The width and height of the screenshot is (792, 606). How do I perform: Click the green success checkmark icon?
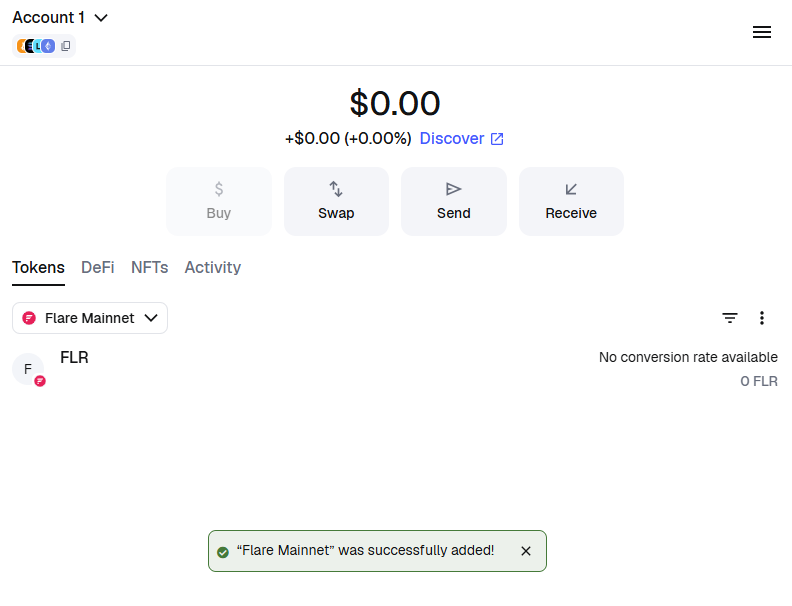pyautogui.click(x=223, y=552)
